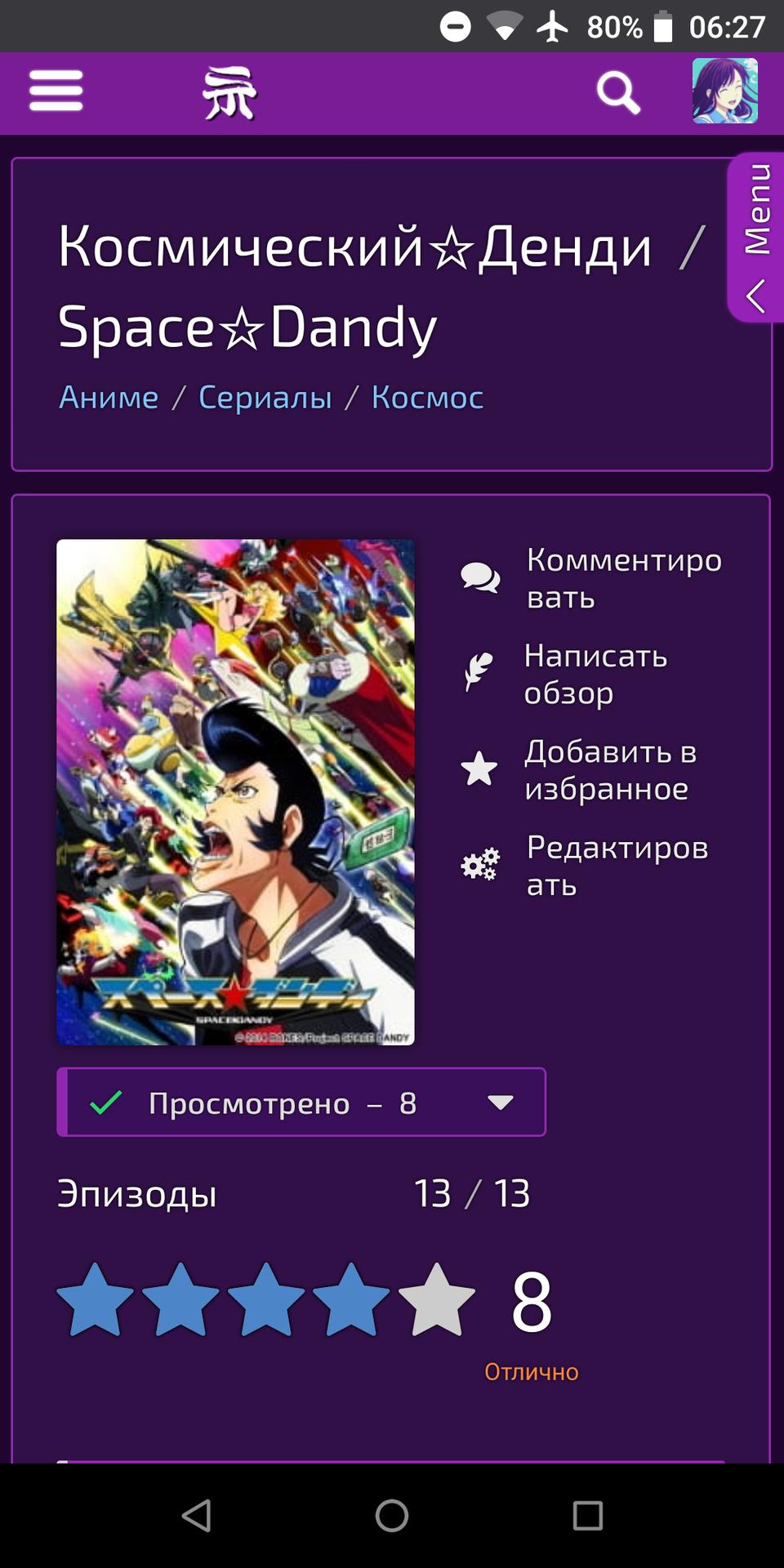
Task: Open user profile avatar
Action: (725, 91)
